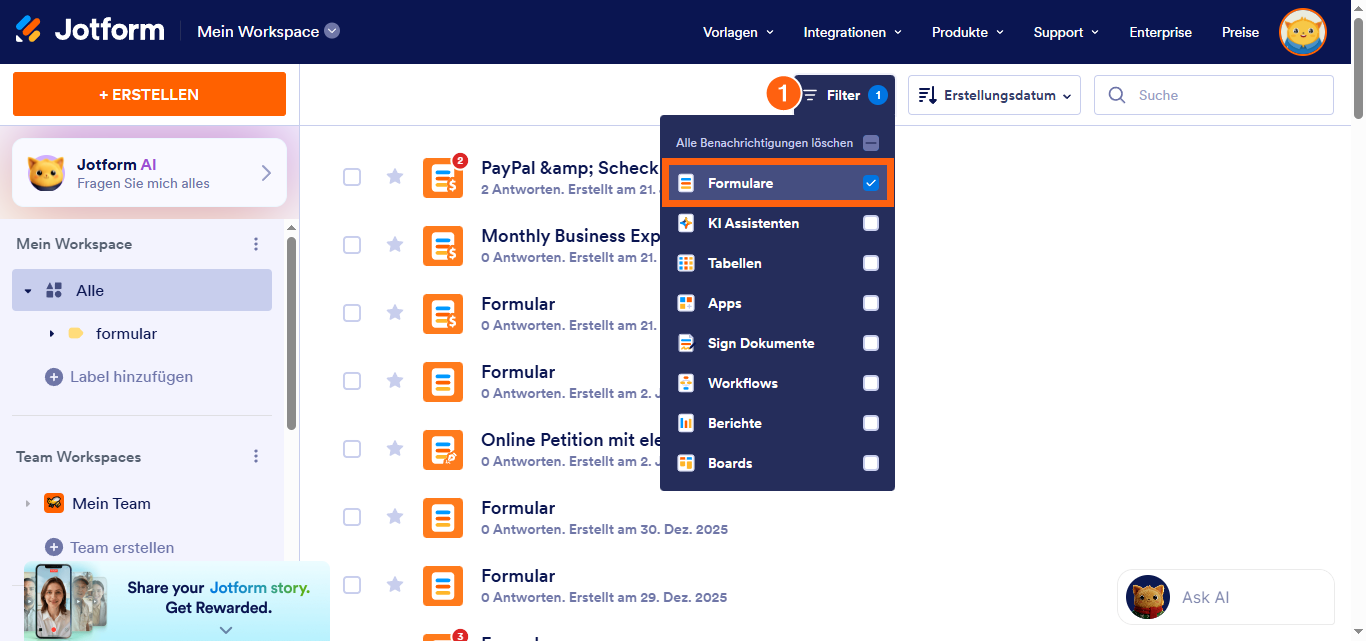Click the plus icon beside Label hinzufügen
This screenshot has width=1366, height=641.
pyautogui.click(x=54, y=377)
